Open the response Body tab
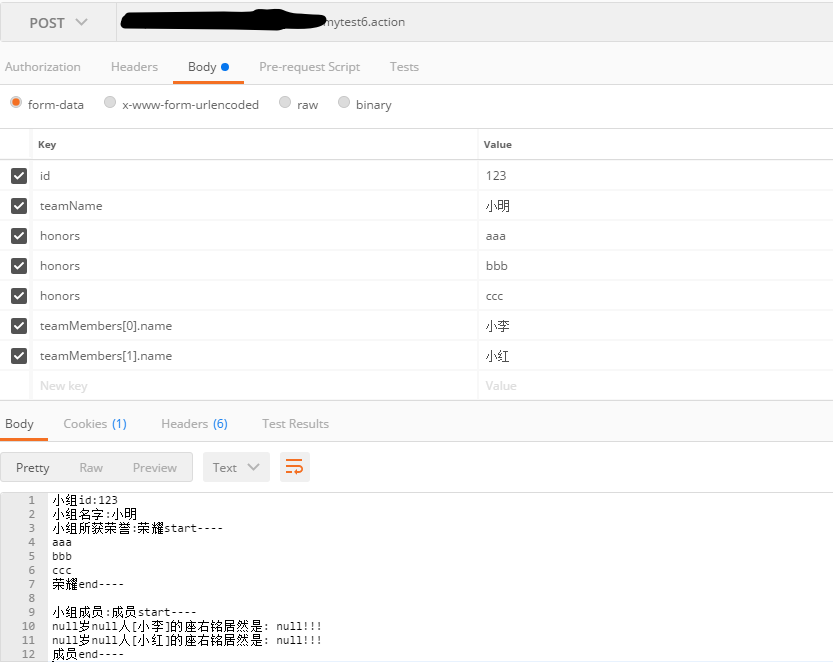 click(x=20, y=424)
